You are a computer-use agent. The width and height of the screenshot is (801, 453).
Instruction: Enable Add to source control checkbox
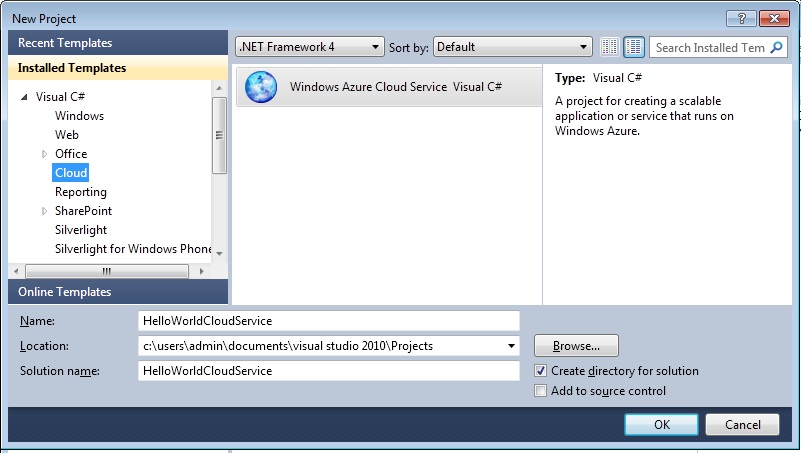541,391
